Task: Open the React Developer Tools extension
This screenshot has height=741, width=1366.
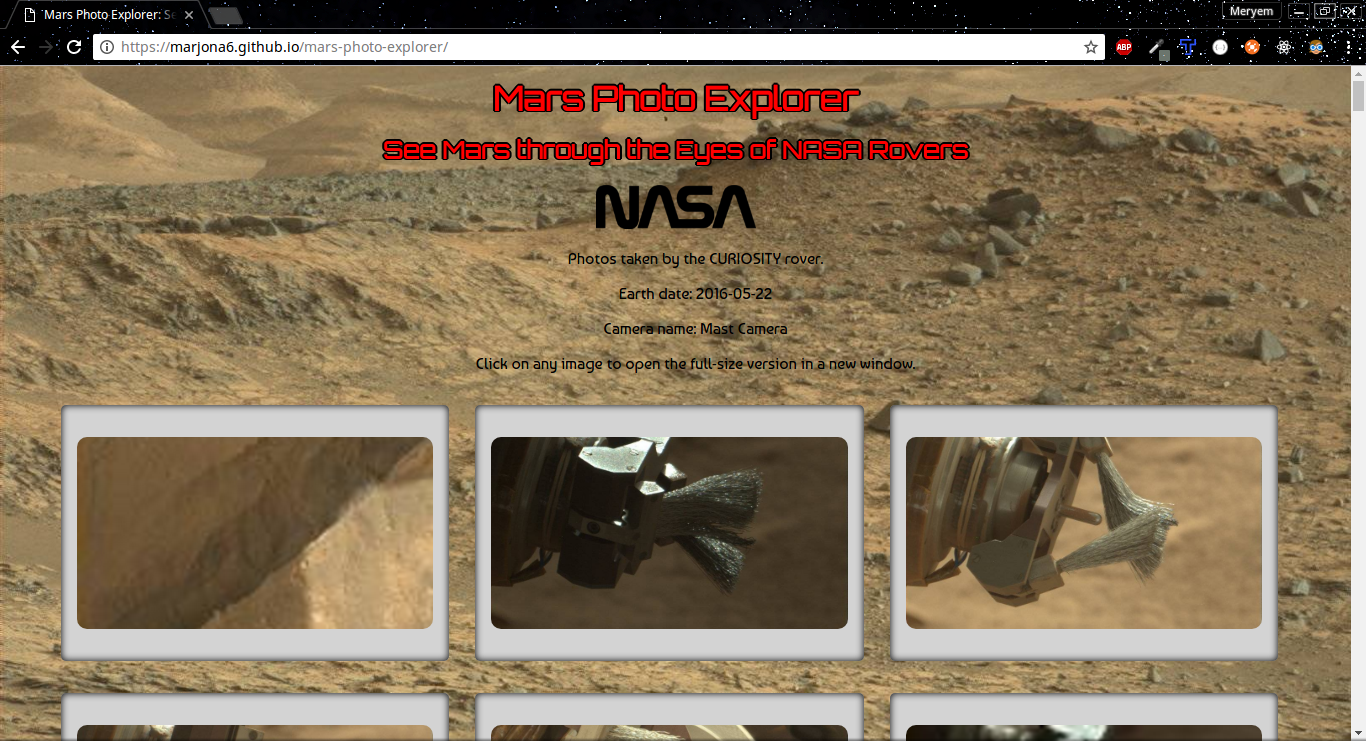Action: [1285, 47]
